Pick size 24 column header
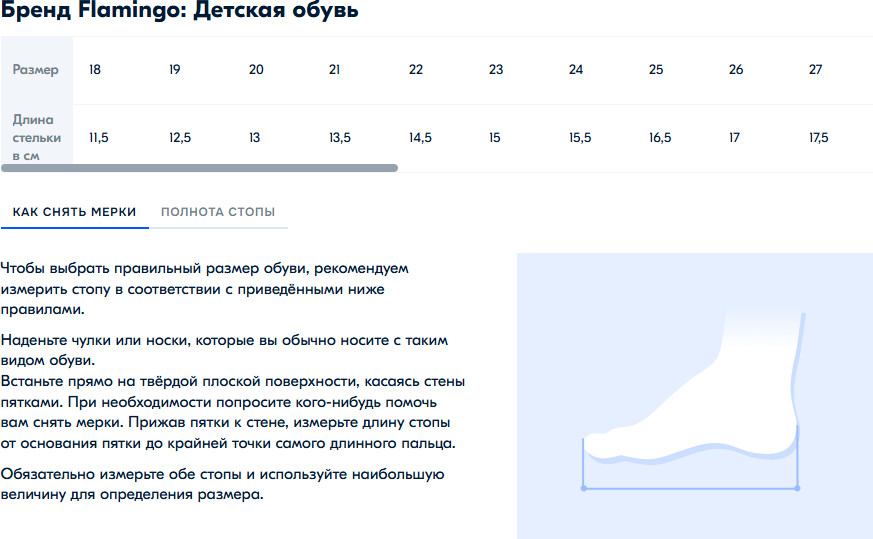Image resolution: width=873 pixels, height=539 pixels. (576, 70)
